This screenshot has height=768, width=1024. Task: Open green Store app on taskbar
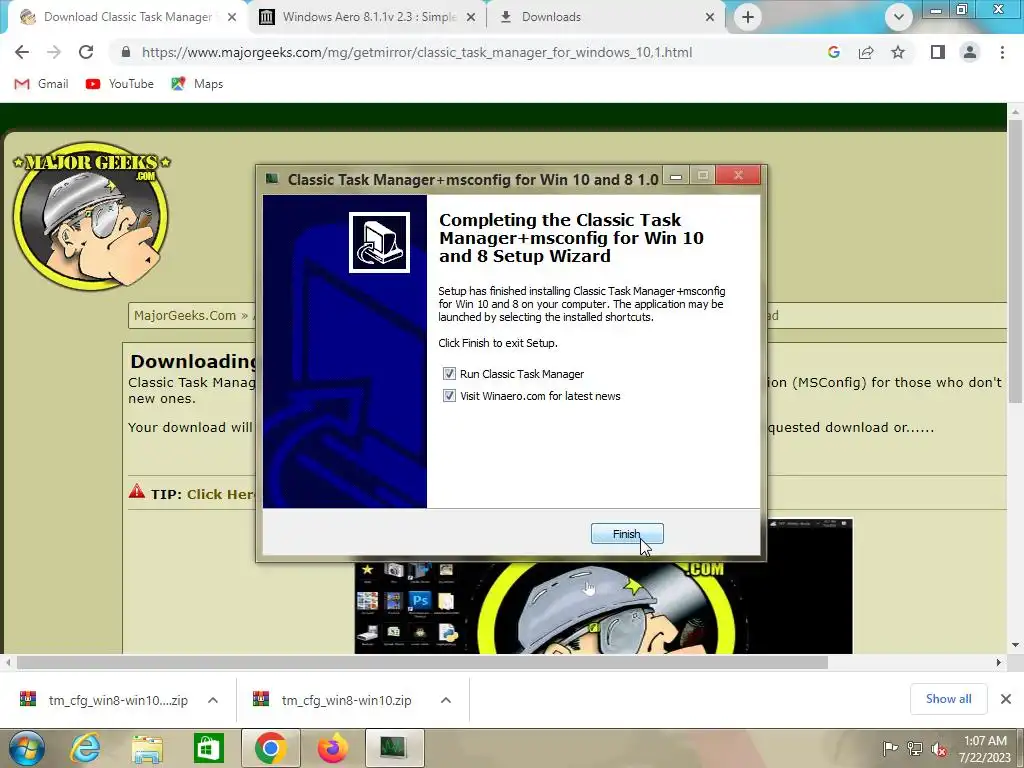tap(209, 748)
